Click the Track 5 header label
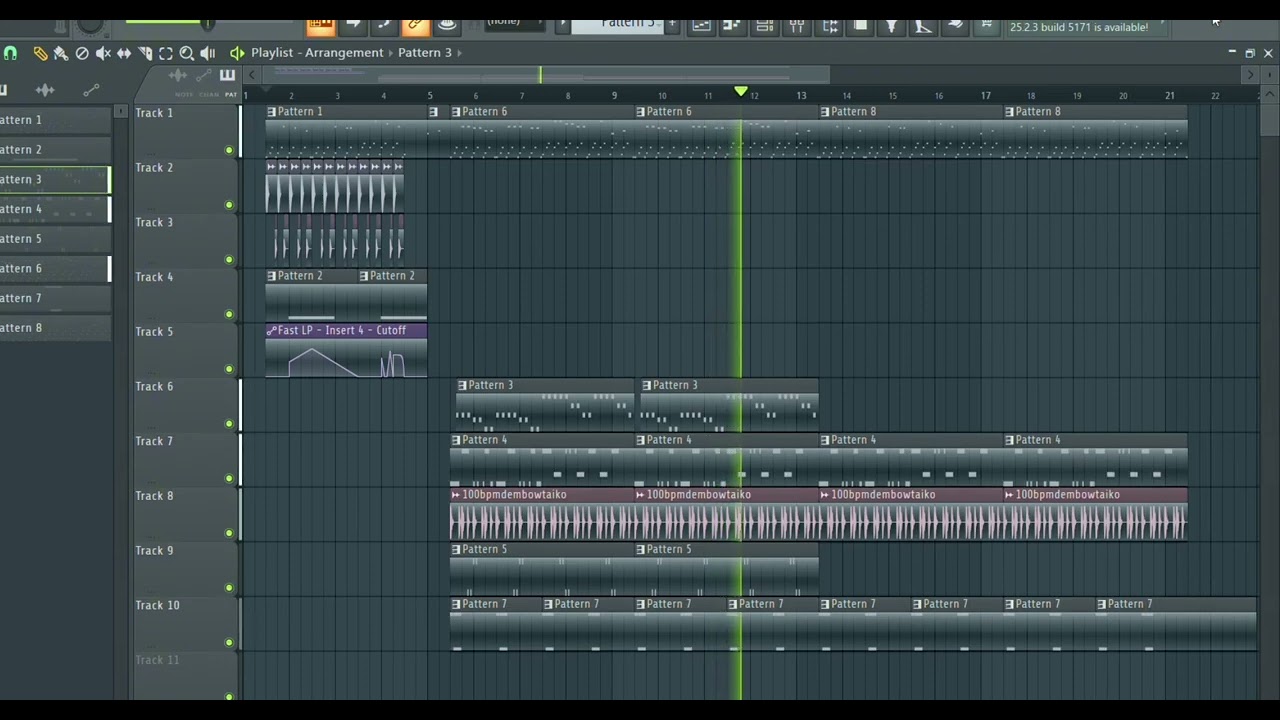 [x=154, y=332]
